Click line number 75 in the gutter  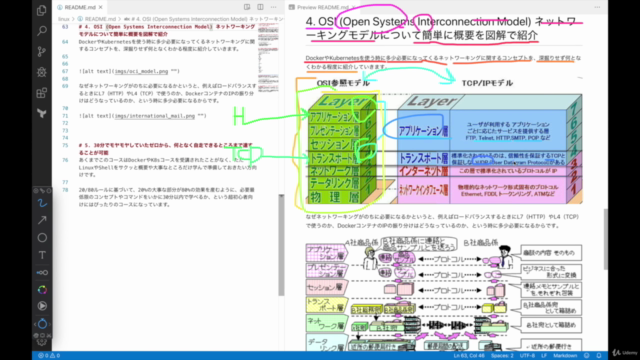coord(65,145)
